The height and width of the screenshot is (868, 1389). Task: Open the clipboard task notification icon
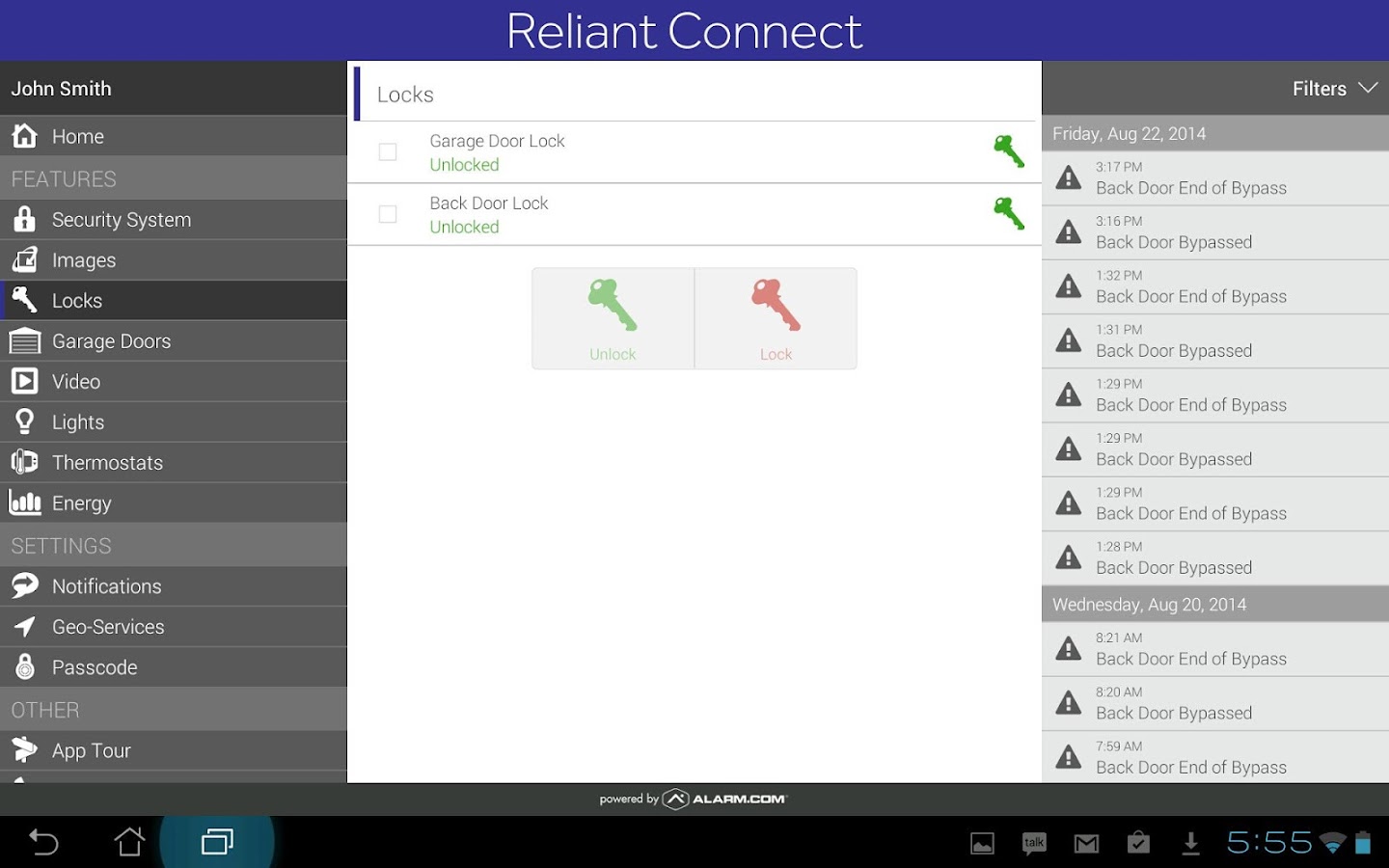(x=1138, y=843)
